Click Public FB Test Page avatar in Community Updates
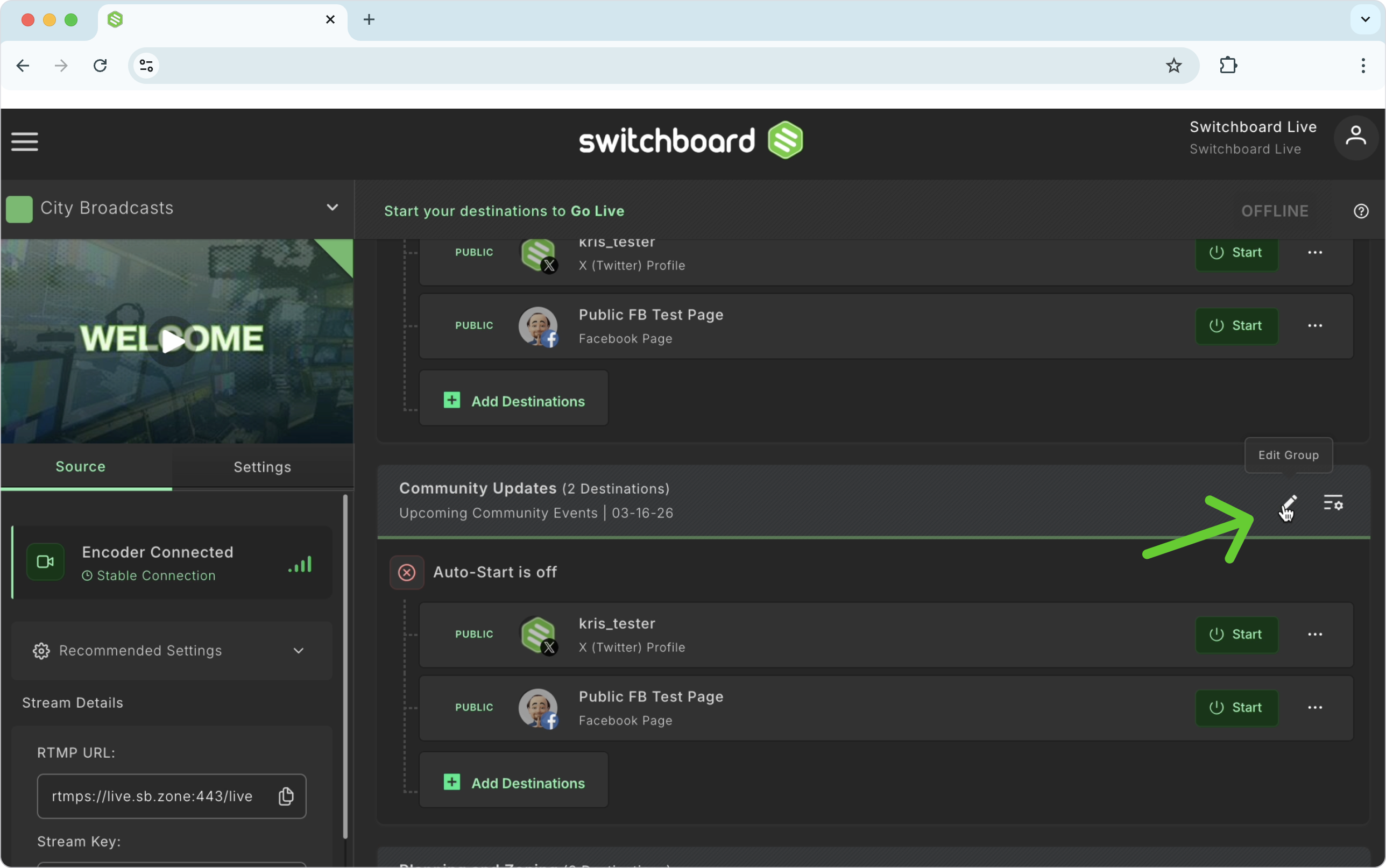This screenshot has width=1386, height=868. 538,708
